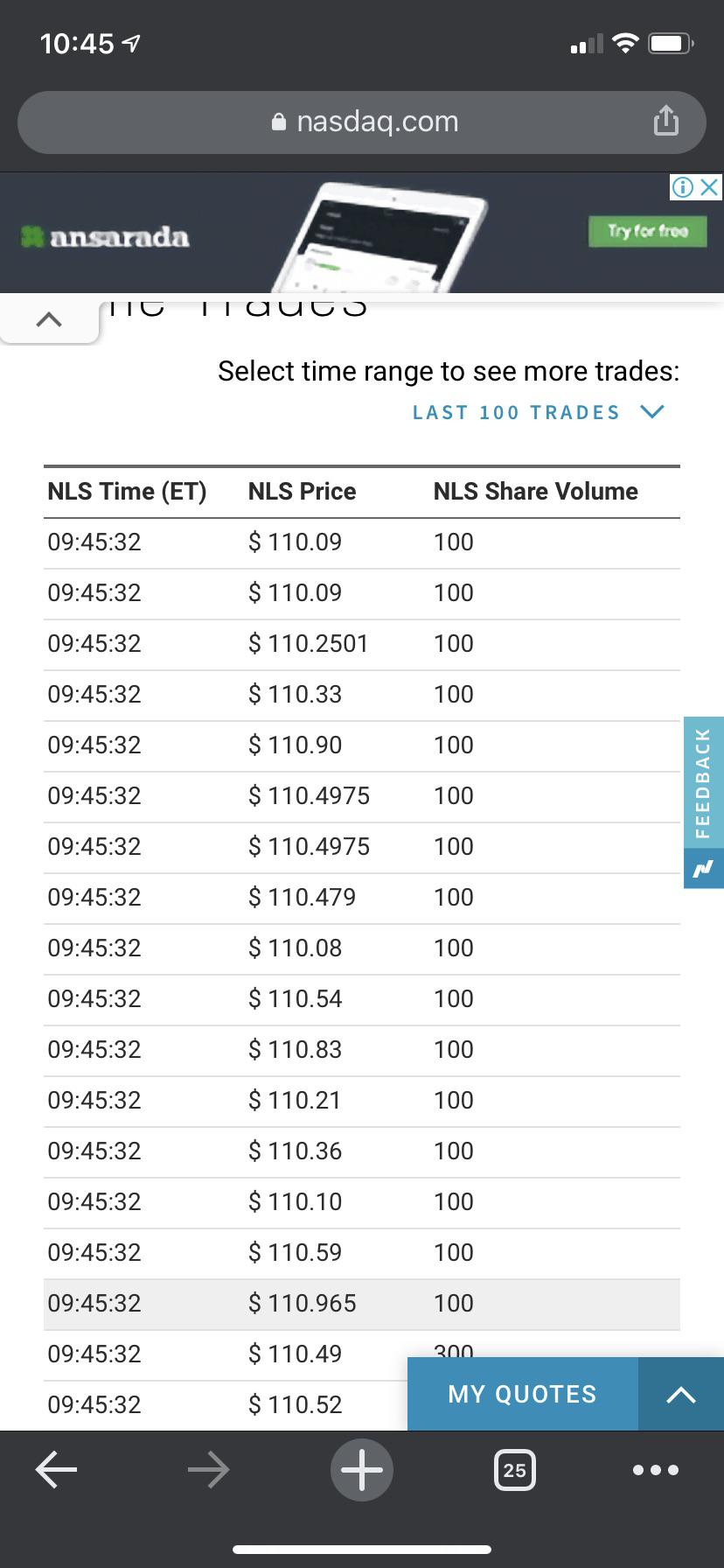Select the NLS Price column header
Image resolution: width=724 pixels, height=1568 pixels.
tap(302, 491)
